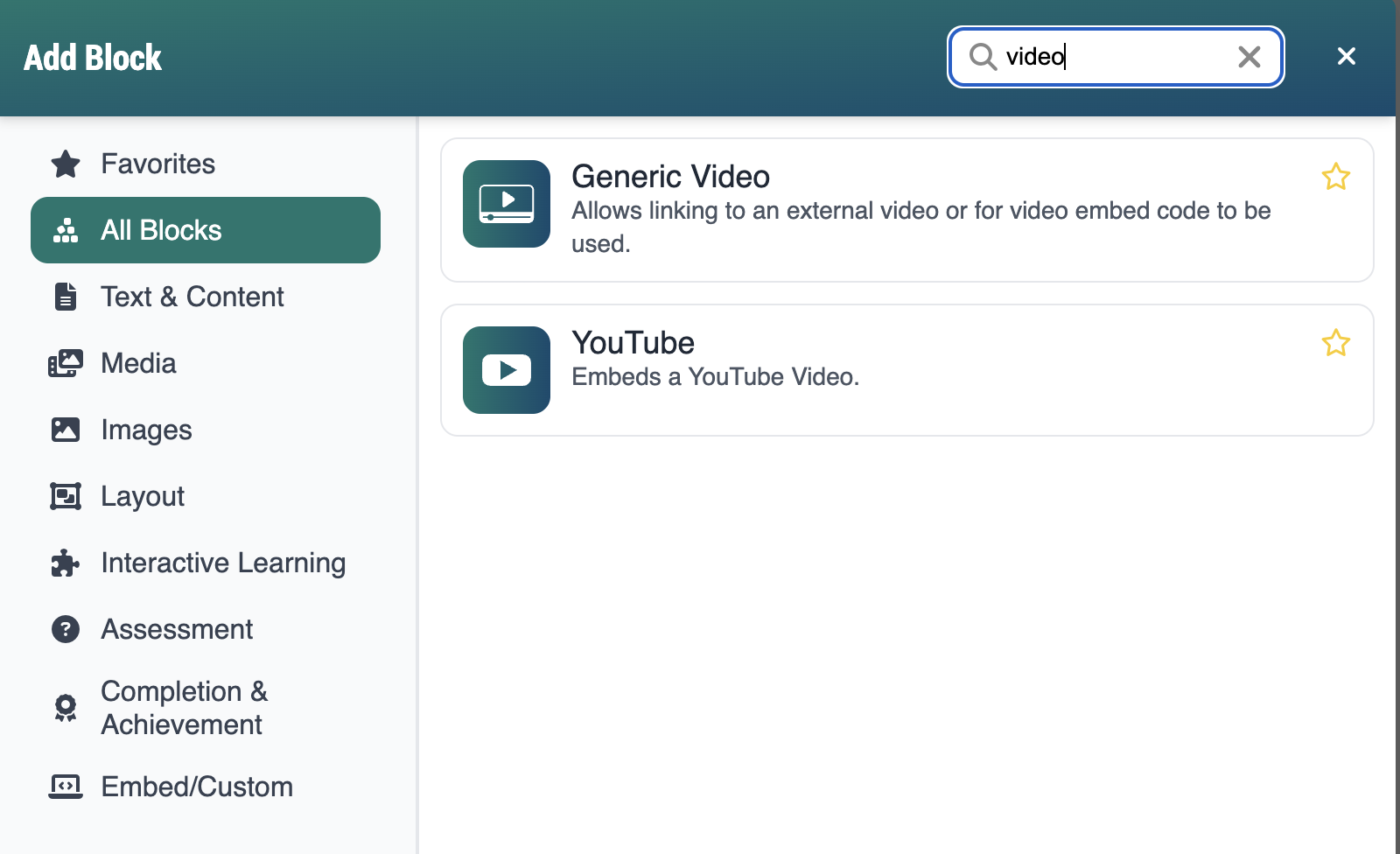1400x854 pixels.
Task: Open the Layout category
Action: [206, 496]
